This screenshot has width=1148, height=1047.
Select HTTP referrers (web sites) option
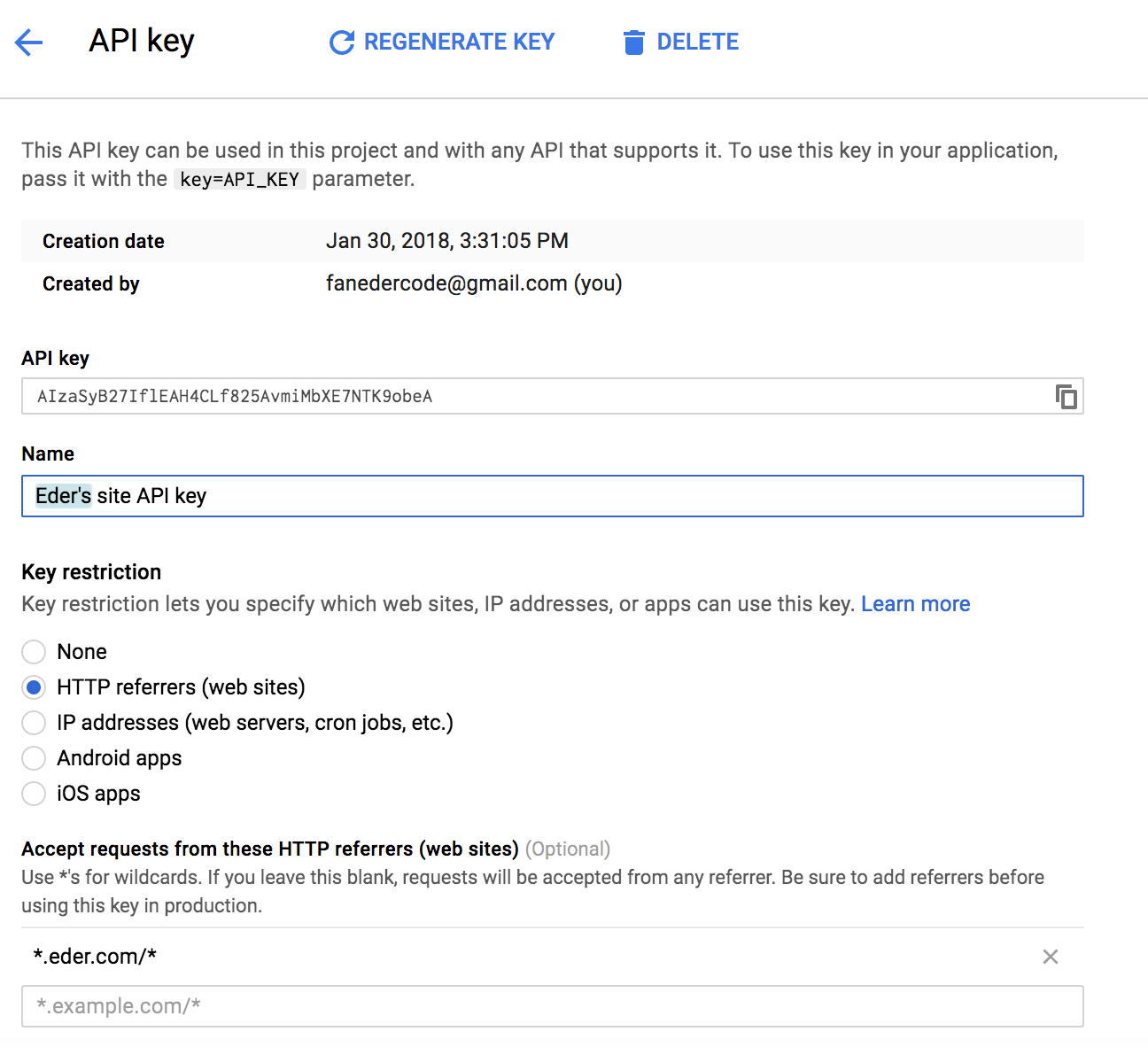[x=34, y=687]
